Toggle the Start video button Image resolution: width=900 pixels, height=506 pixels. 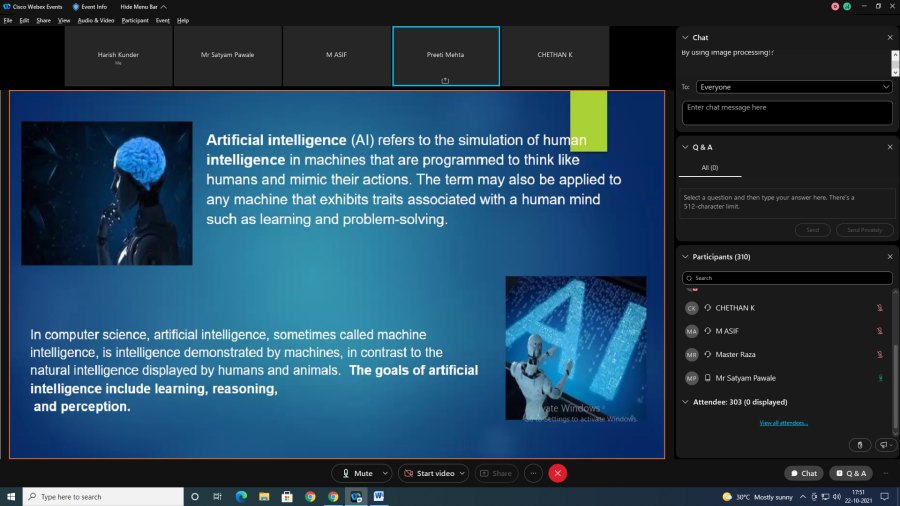click(433, 473)
